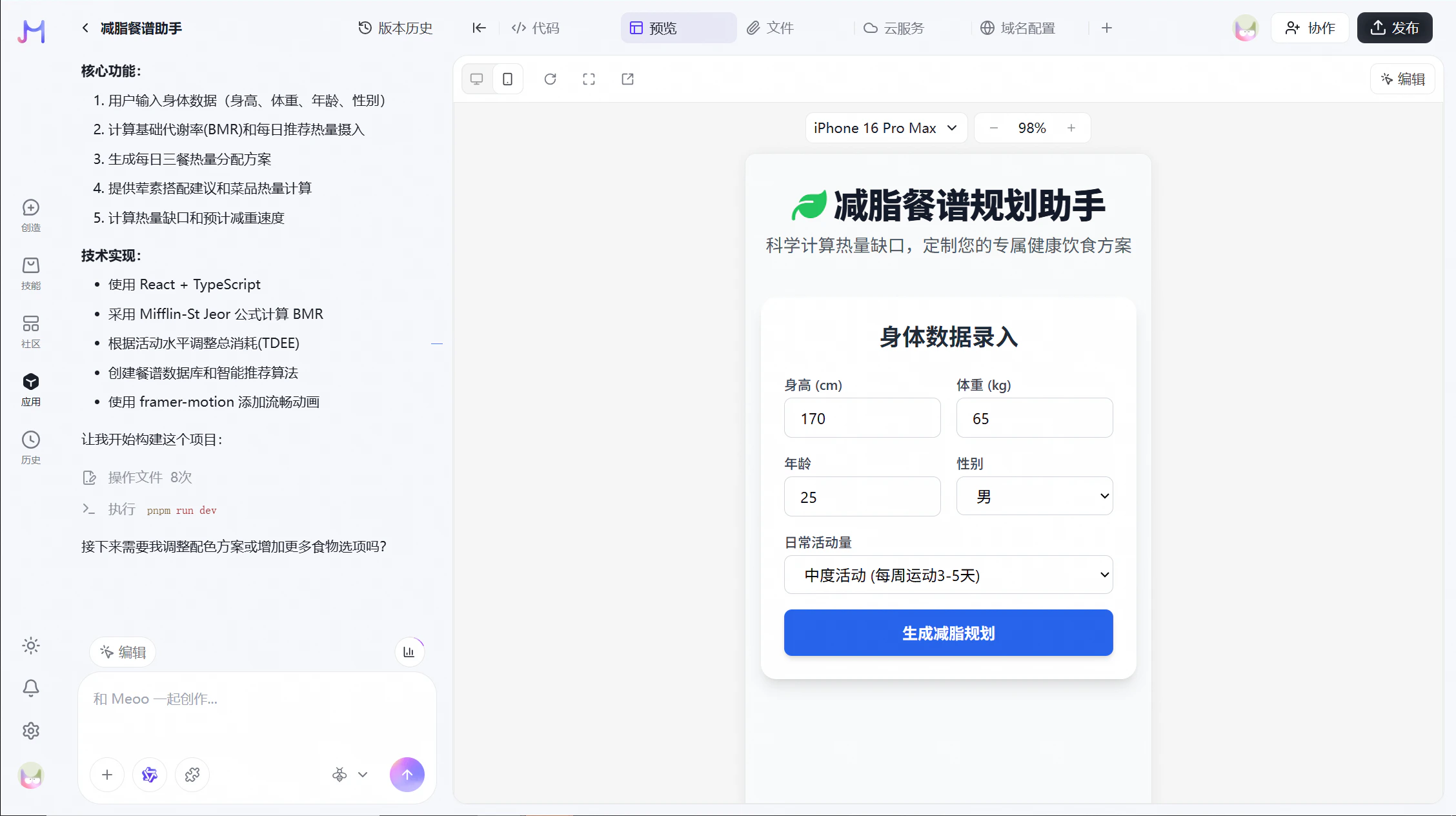Screen dimensions: 1456x816
Task: Open the notifications bell
Action: pyautogui.click(x=31, y=688)
